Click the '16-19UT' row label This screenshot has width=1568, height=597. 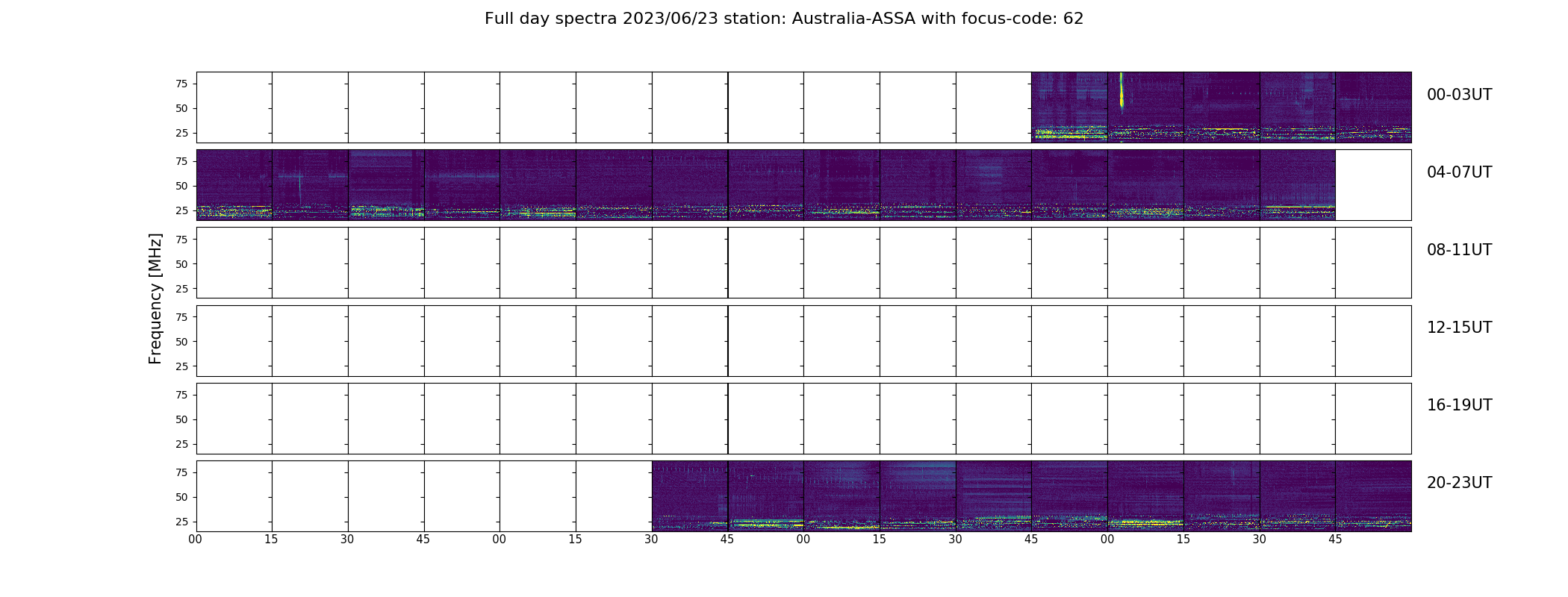[1459, 405]
